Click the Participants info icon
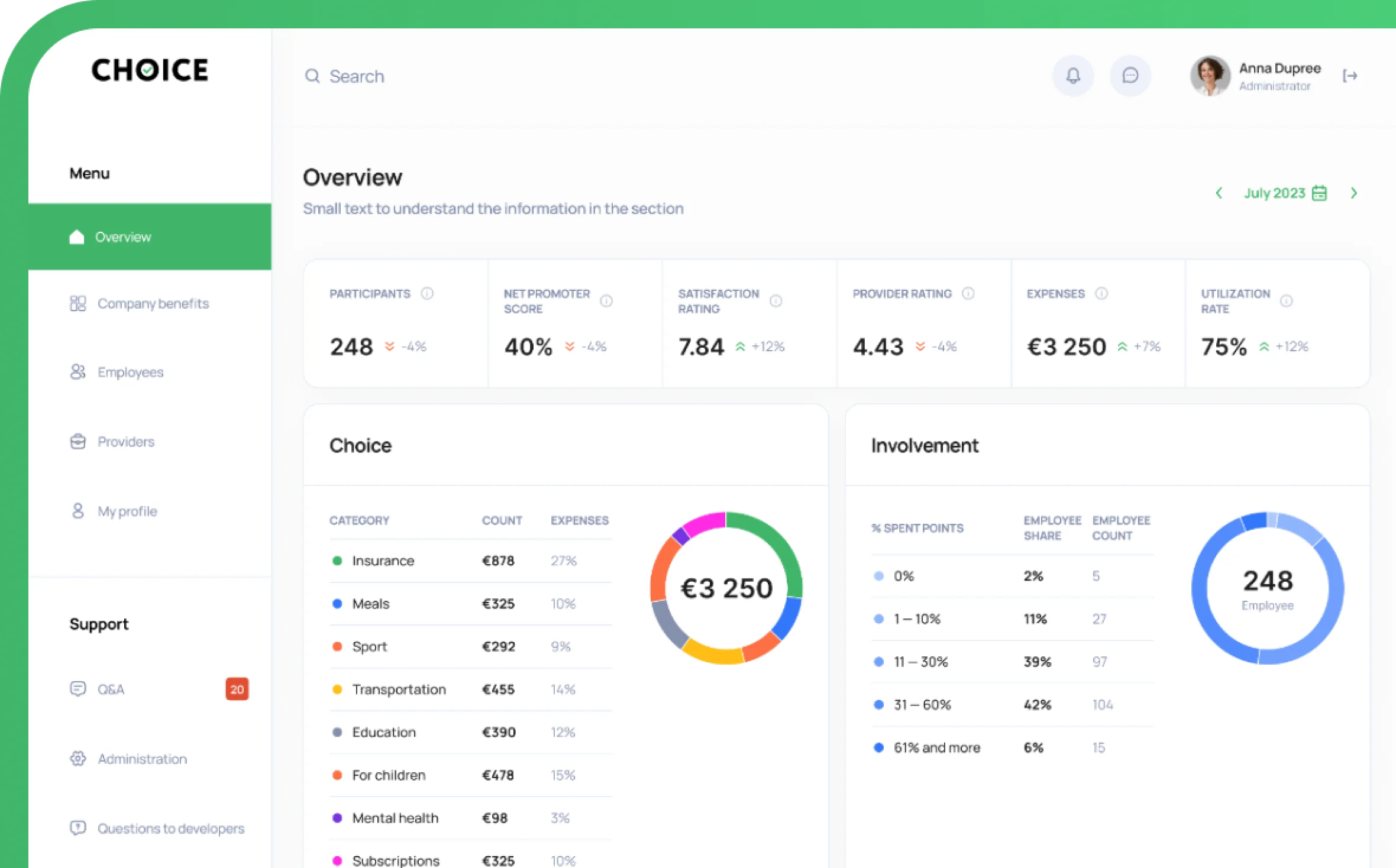Image resolution: width=1396 pixels, height=868 pixels. 426,293
